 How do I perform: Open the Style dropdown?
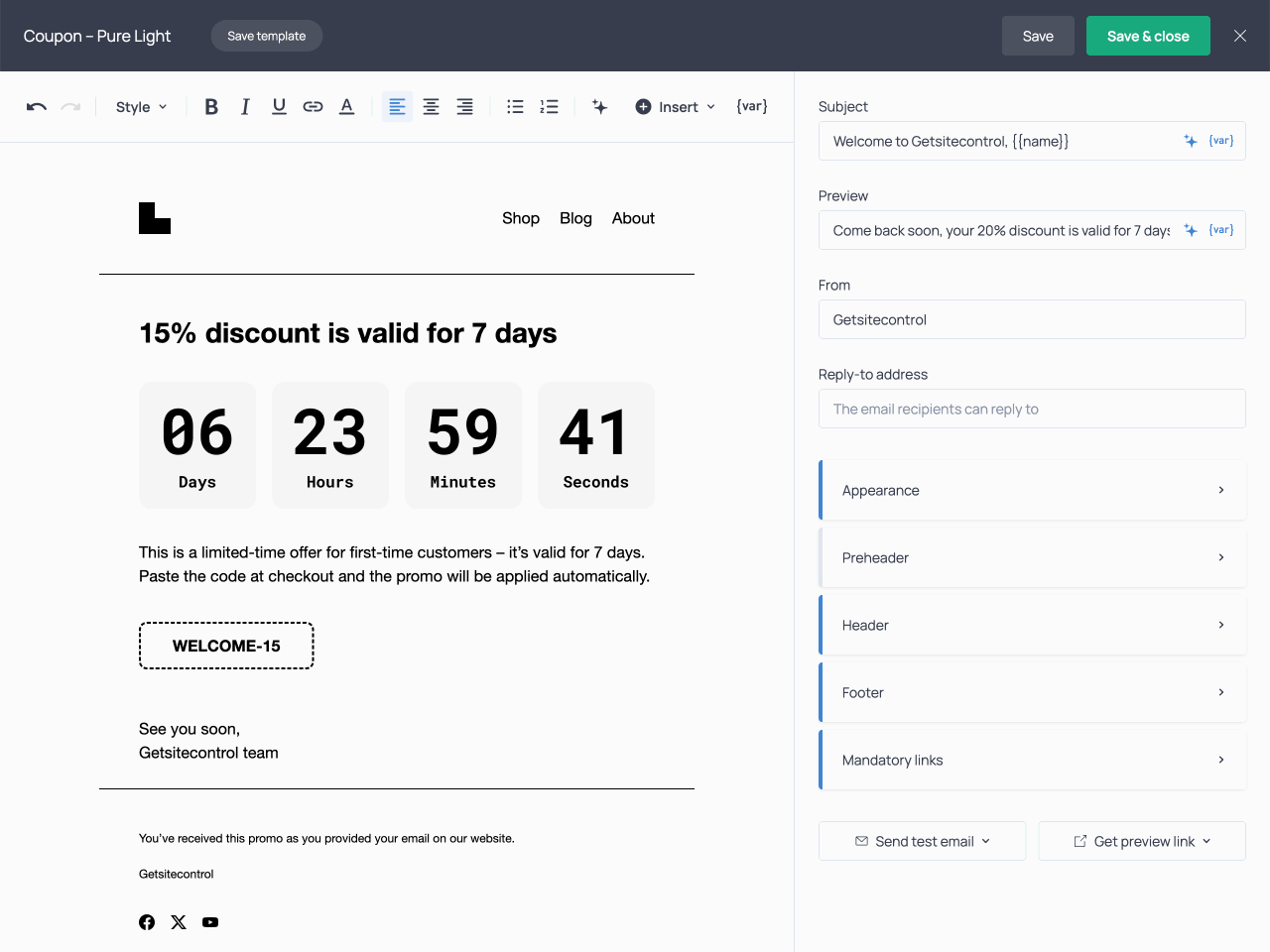coord(141,107)
